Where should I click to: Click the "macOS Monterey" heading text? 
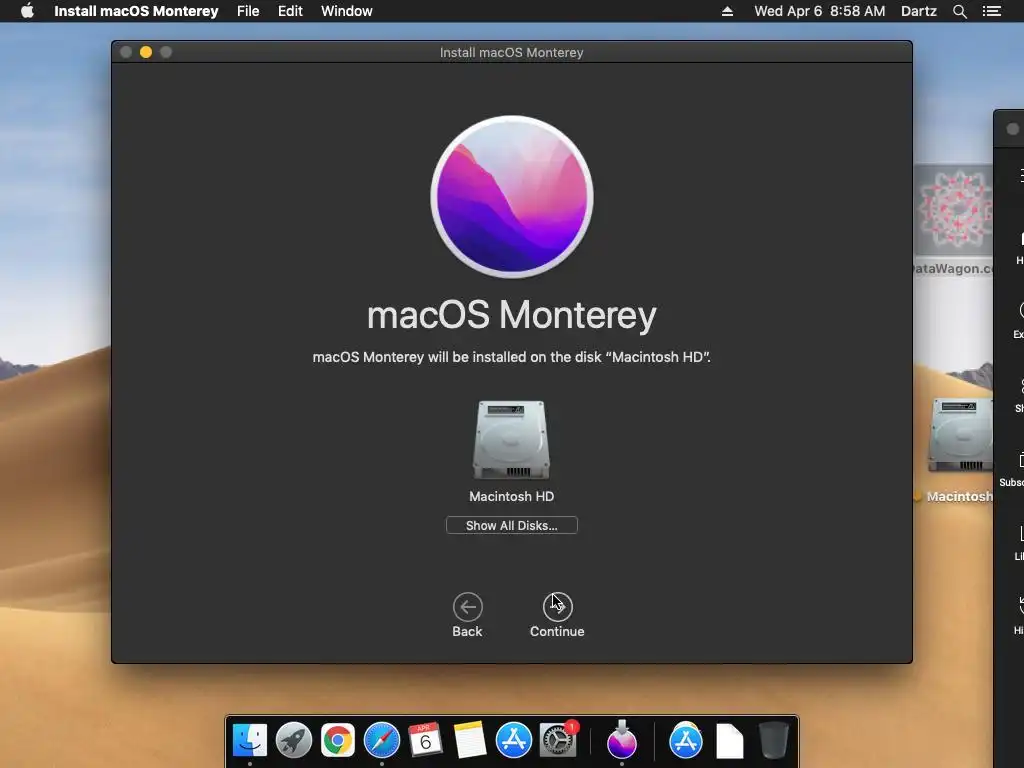[x=511, y=315]
